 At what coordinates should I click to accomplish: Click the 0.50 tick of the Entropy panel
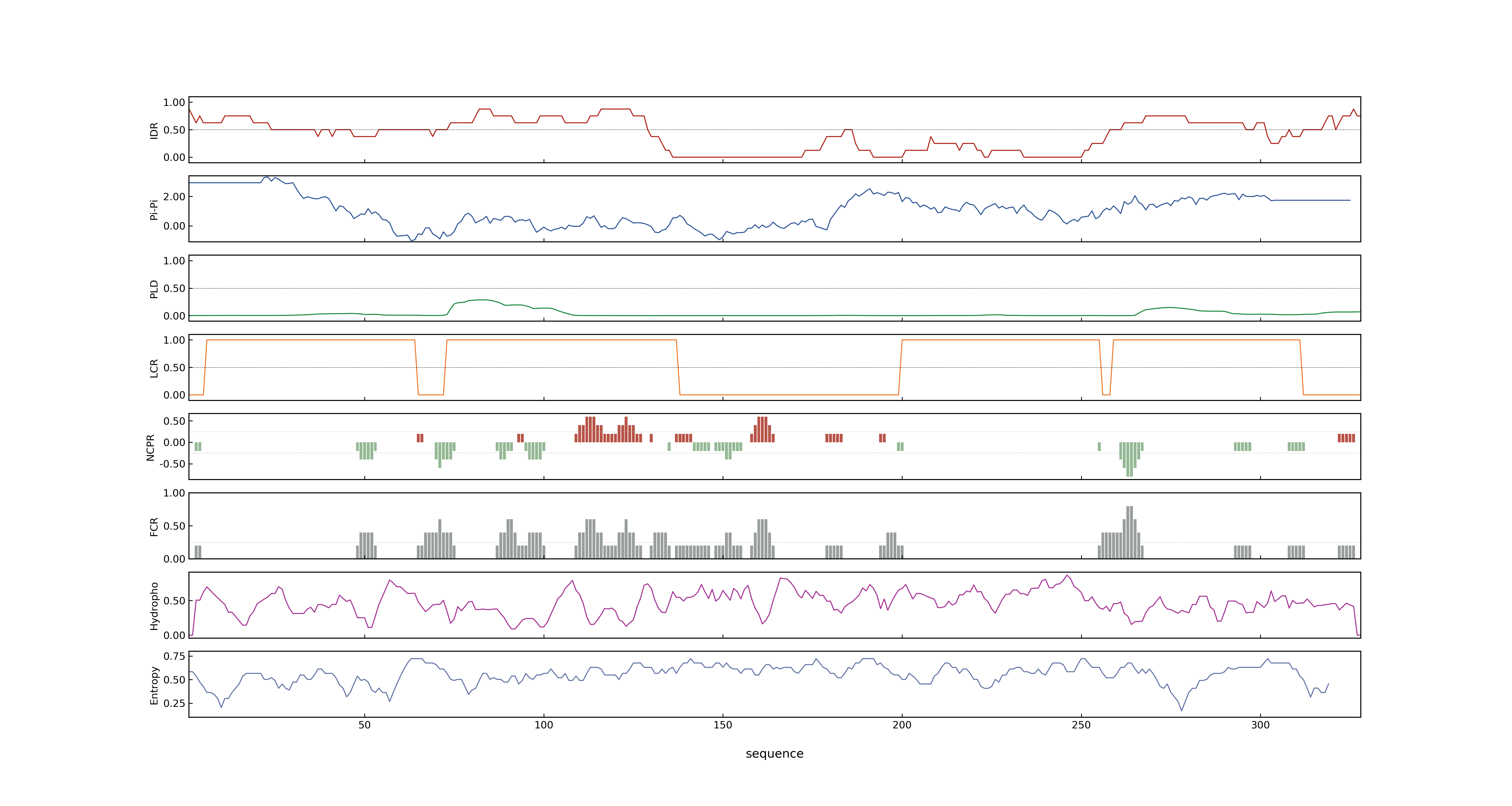click(174, 680)
